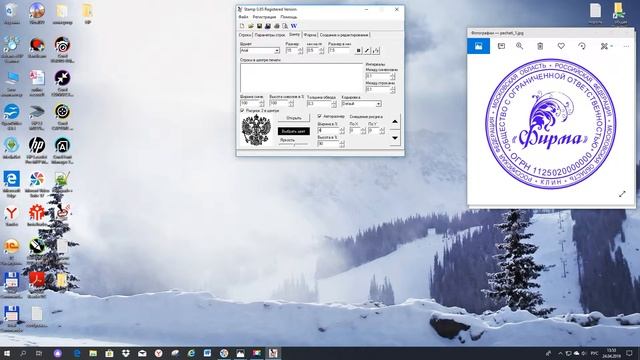Viewport: 640px width, 360px height.
Task: Click the Яркость brightness slider
Action: (293, 144)
